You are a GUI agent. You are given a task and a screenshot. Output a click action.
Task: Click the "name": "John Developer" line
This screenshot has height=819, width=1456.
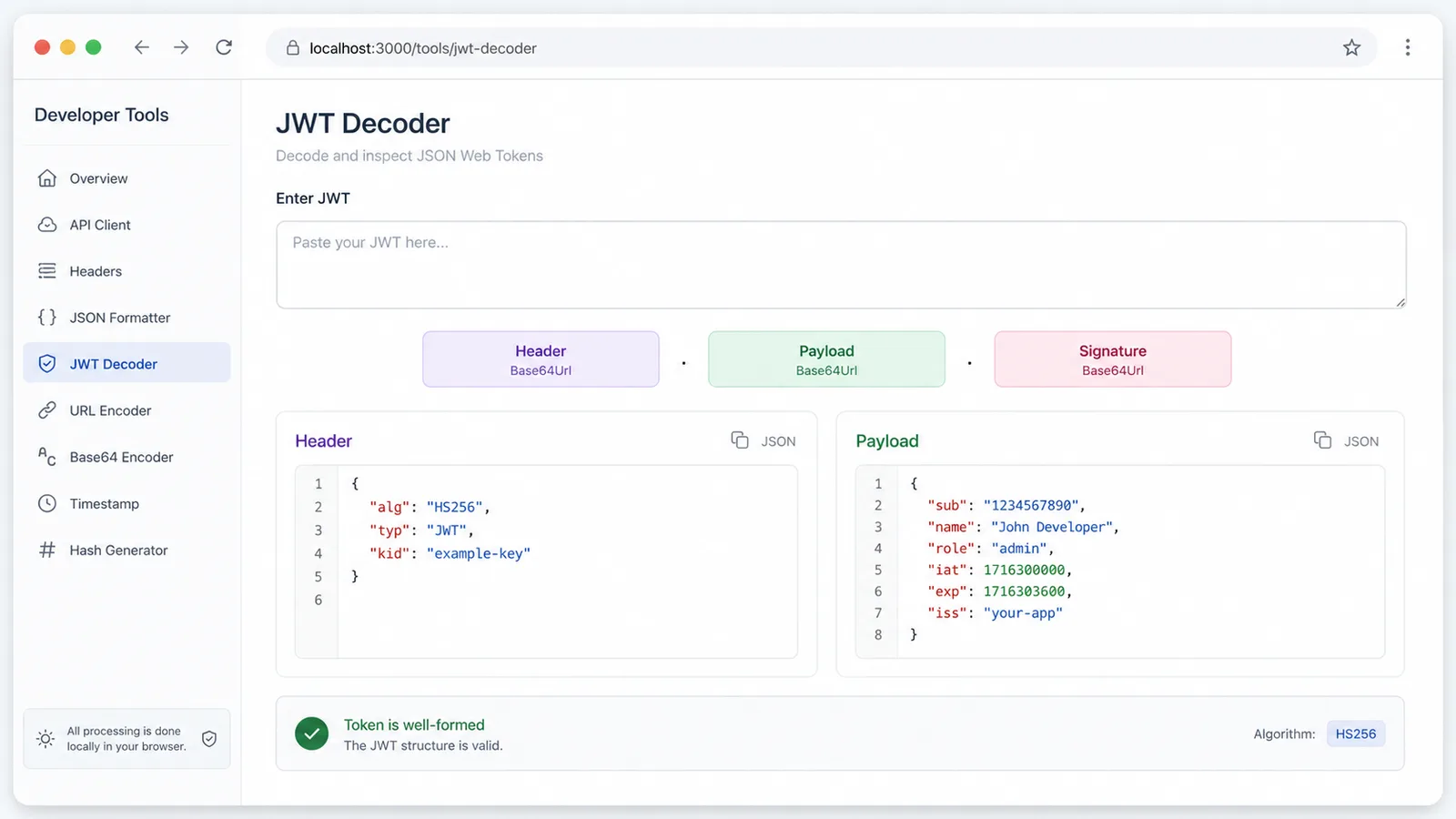click(x=1023, y=527)
